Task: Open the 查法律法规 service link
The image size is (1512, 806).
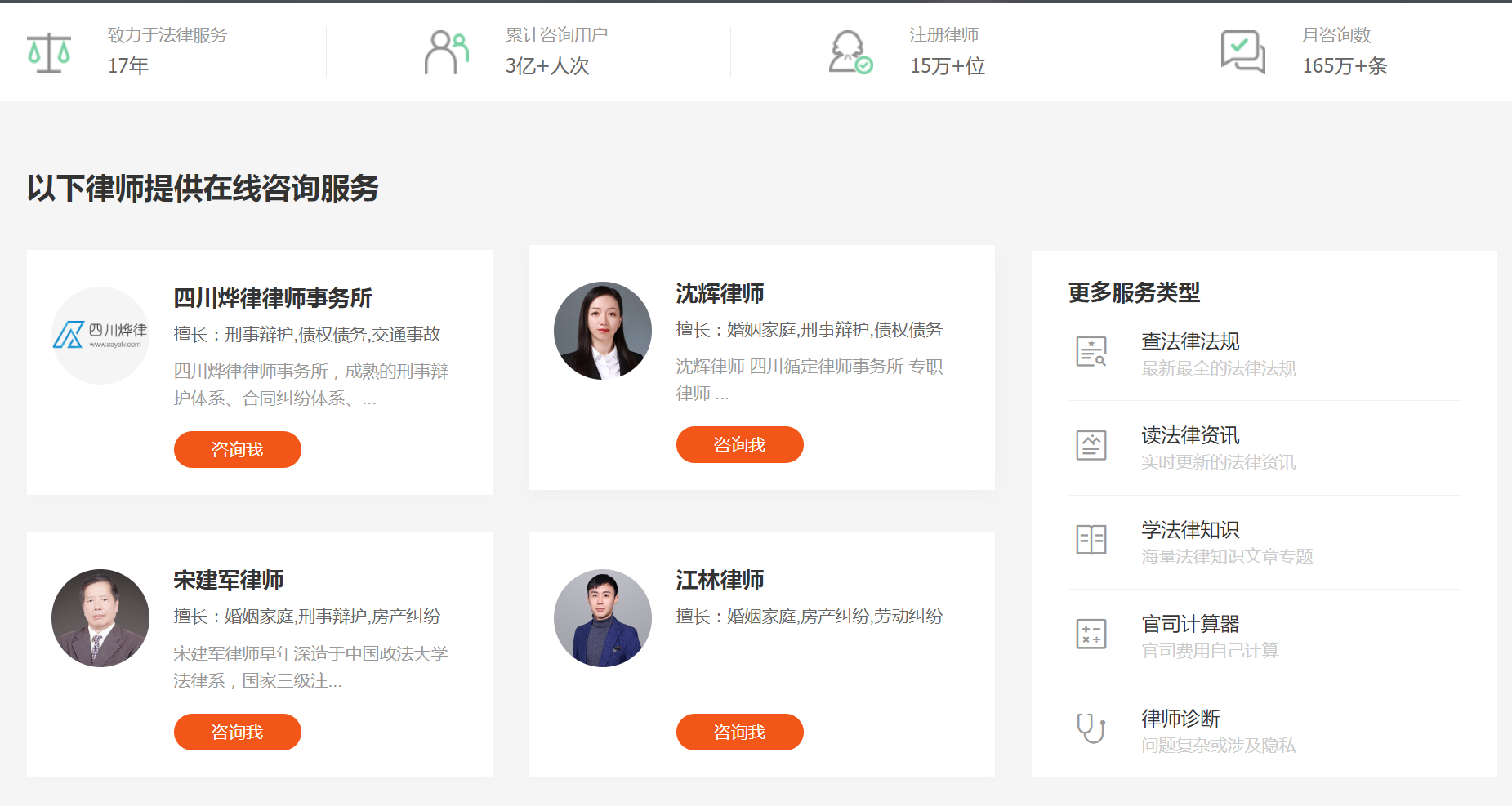Action: click(1190, 341)
